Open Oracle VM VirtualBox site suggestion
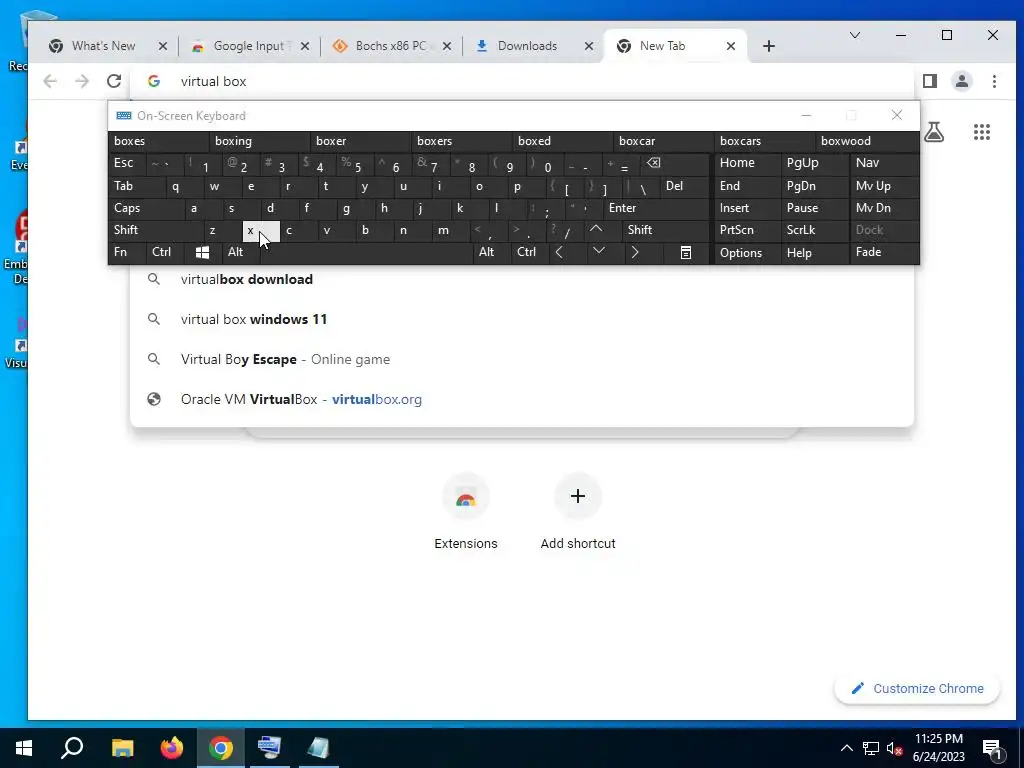The height and width of the screenshot is (768, 1024). tap(522, 399)
